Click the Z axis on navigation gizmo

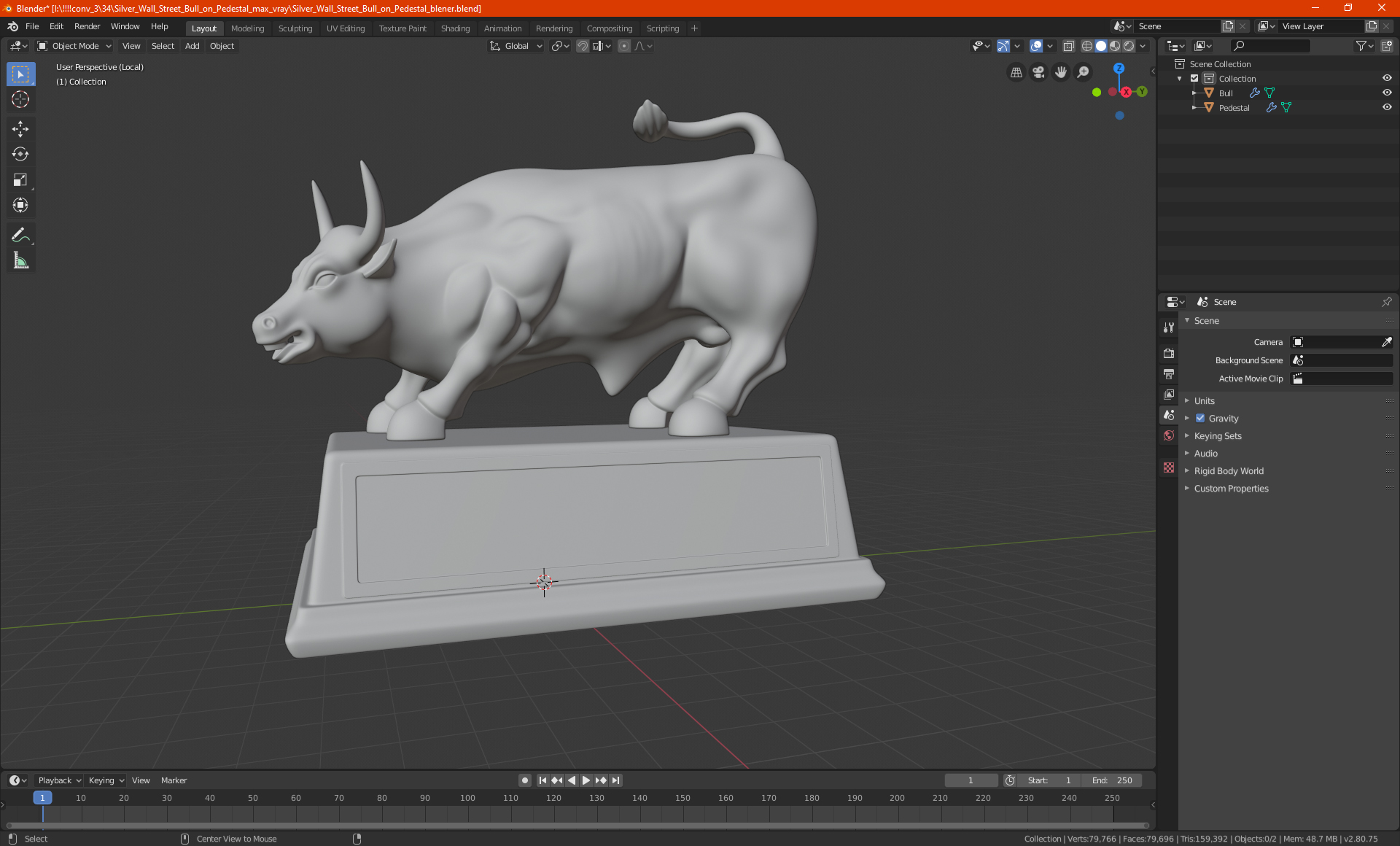tap(1119, 68)
